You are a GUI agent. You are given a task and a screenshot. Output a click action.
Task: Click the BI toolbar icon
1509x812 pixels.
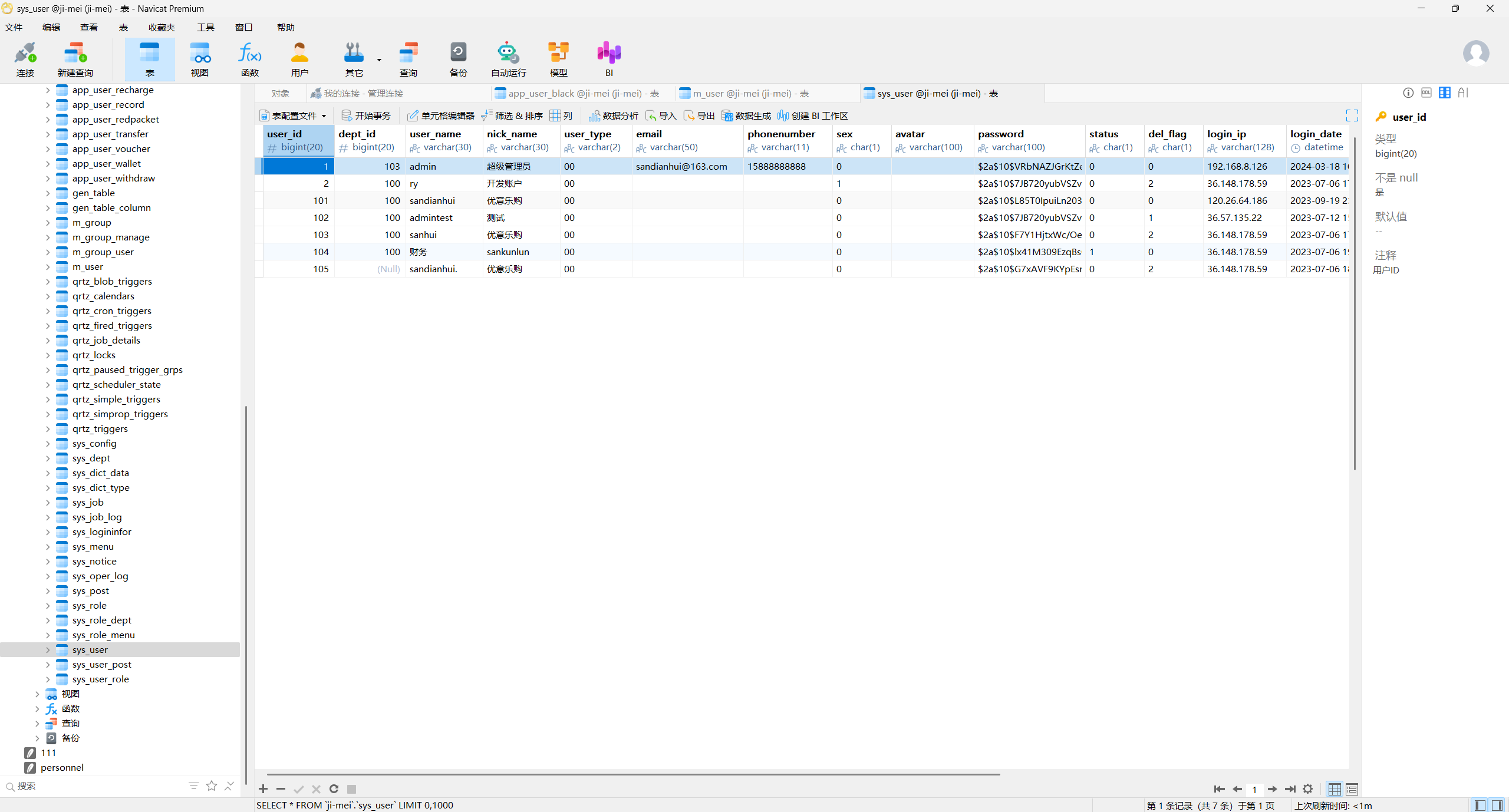click(608, 59)
